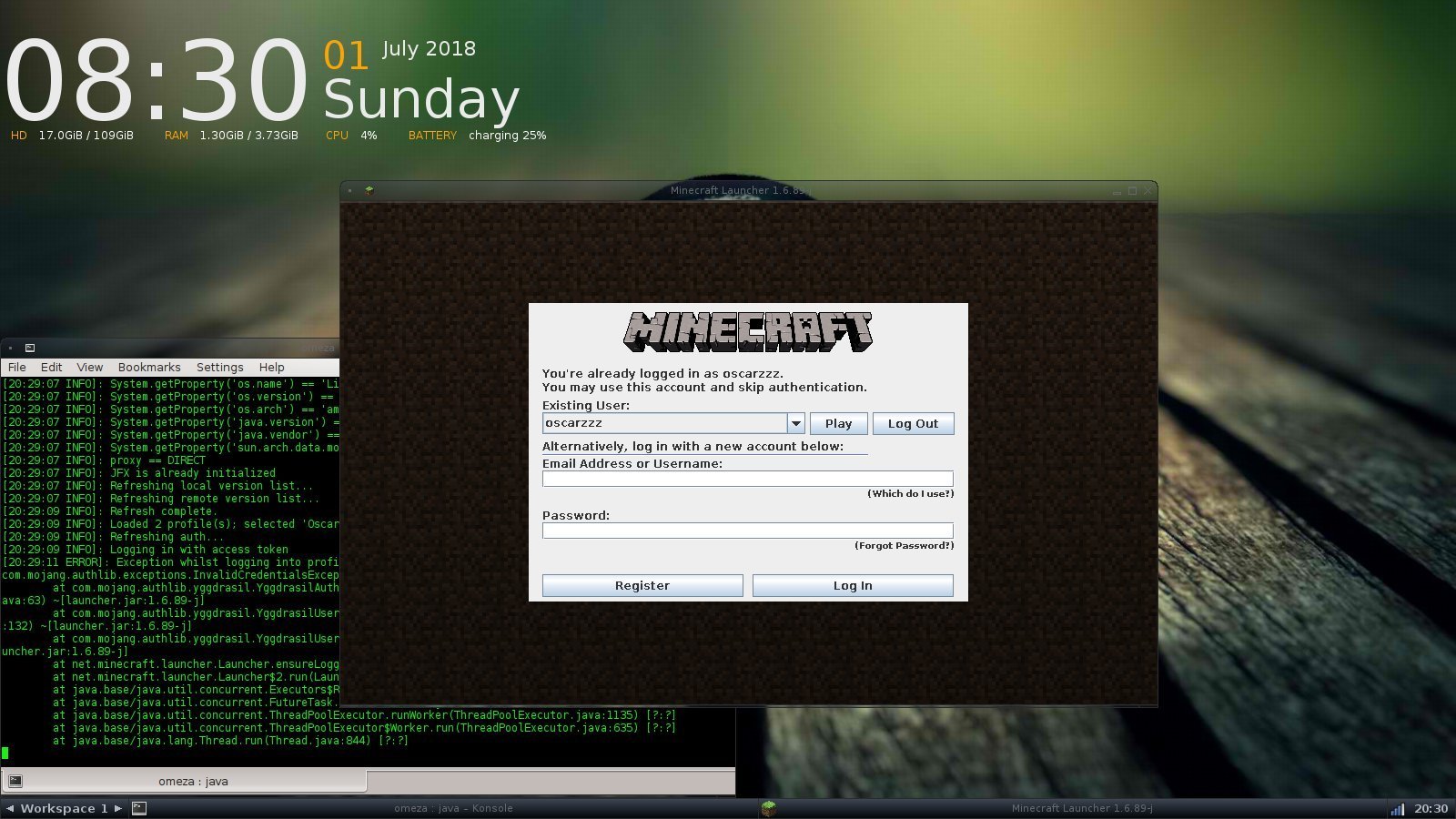Click the network signal icon in the system tray
This screenshot has height=819, width=1456.
1397,808
